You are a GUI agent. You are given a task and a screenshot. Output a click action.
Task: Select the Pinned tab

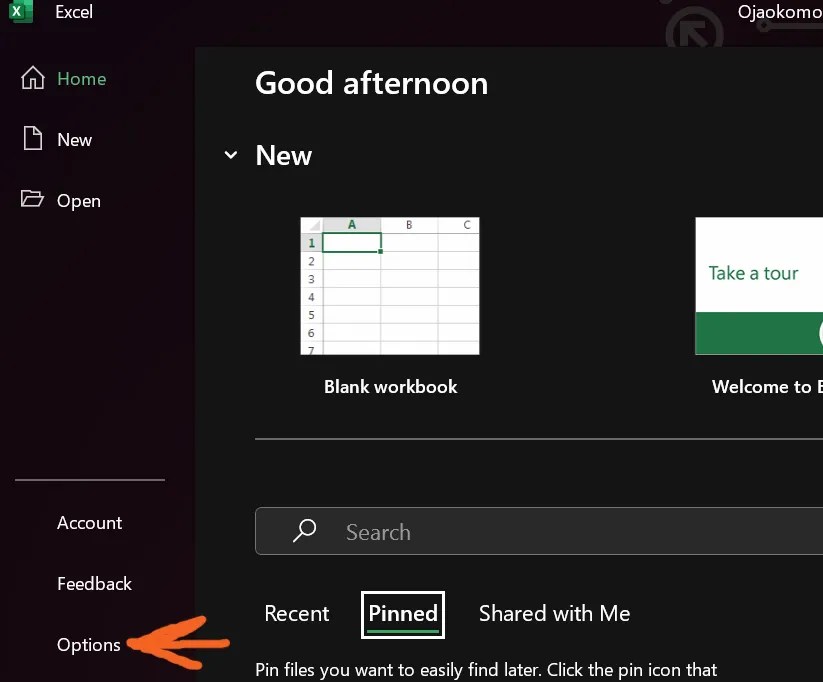pyautogui.click(x=402, y=614)
